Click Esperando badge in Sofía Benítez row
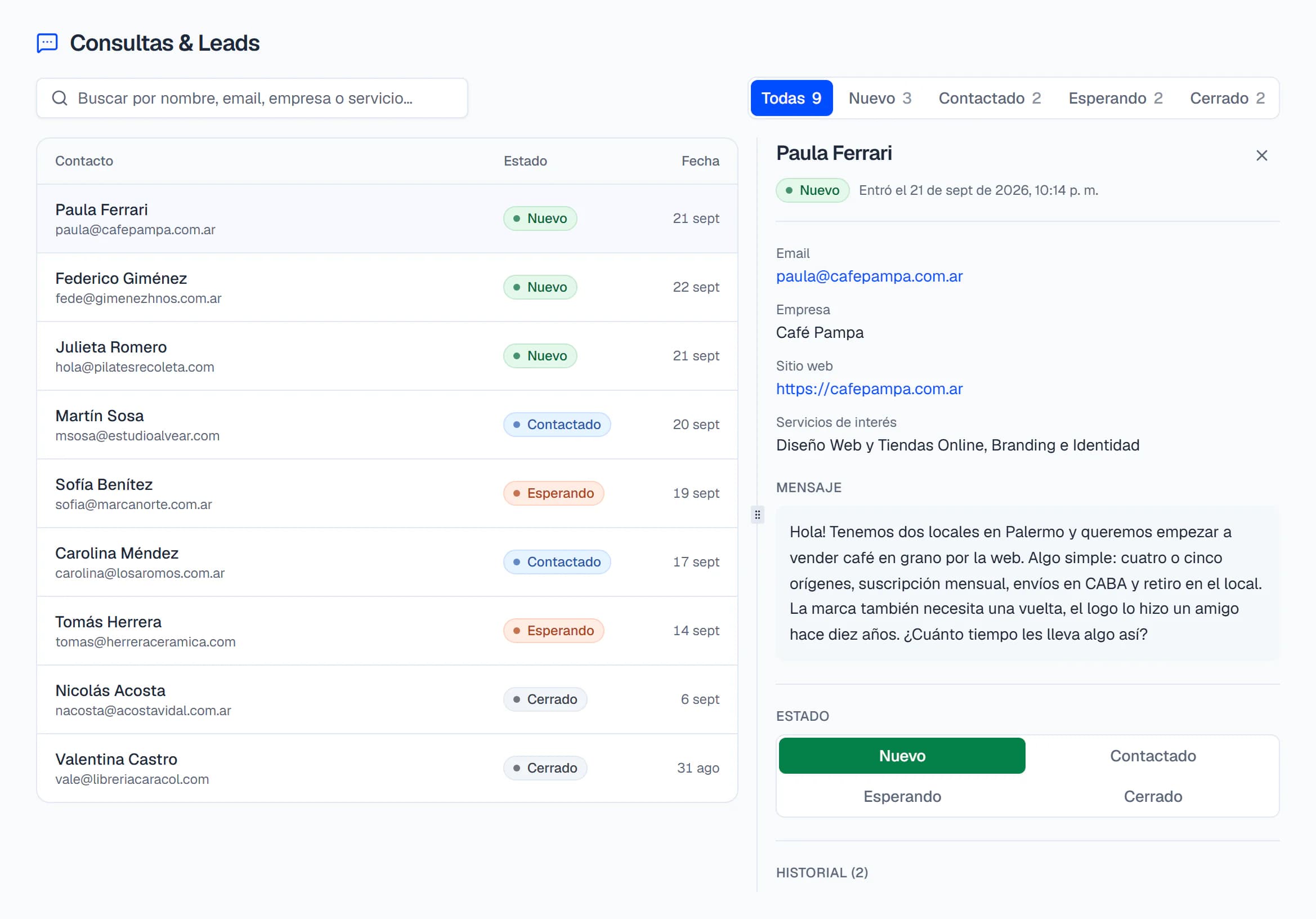The image size is (1316, 919). (553, 494)
